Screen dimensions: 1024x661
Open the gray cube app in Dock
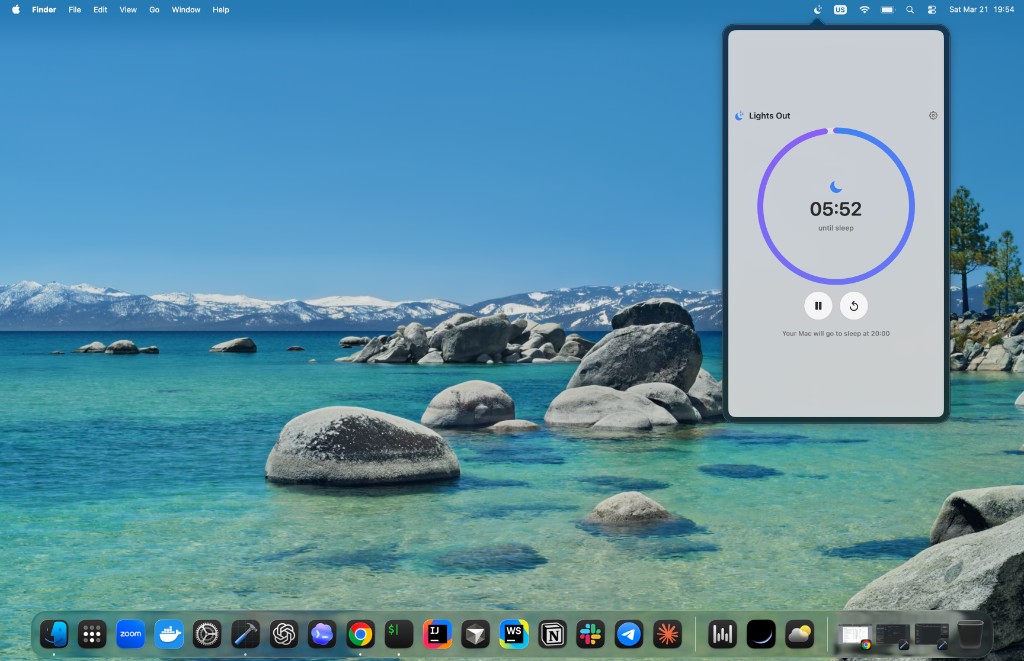475,634
